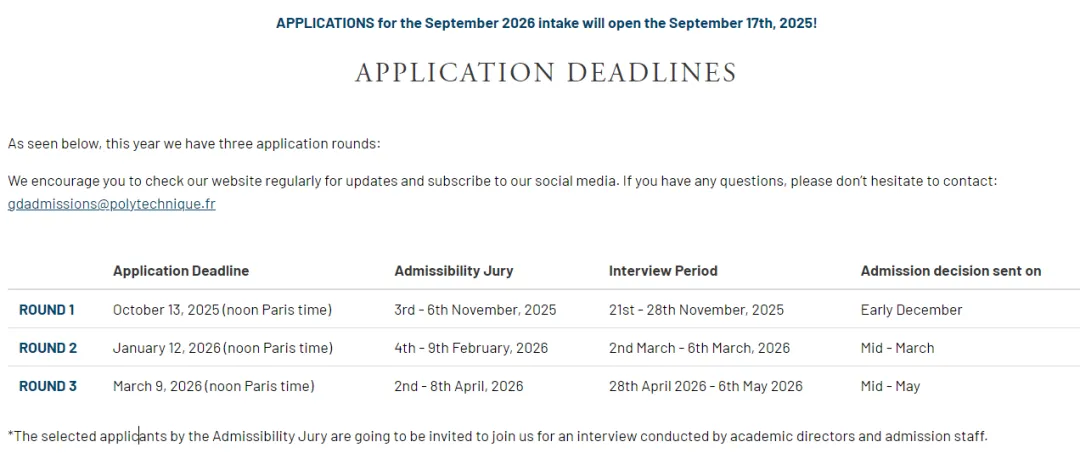This screenshot has height=453, width=1080.
Task: Click the 3rd - 6th November, 2025 cell
Action: pos(475,310)
